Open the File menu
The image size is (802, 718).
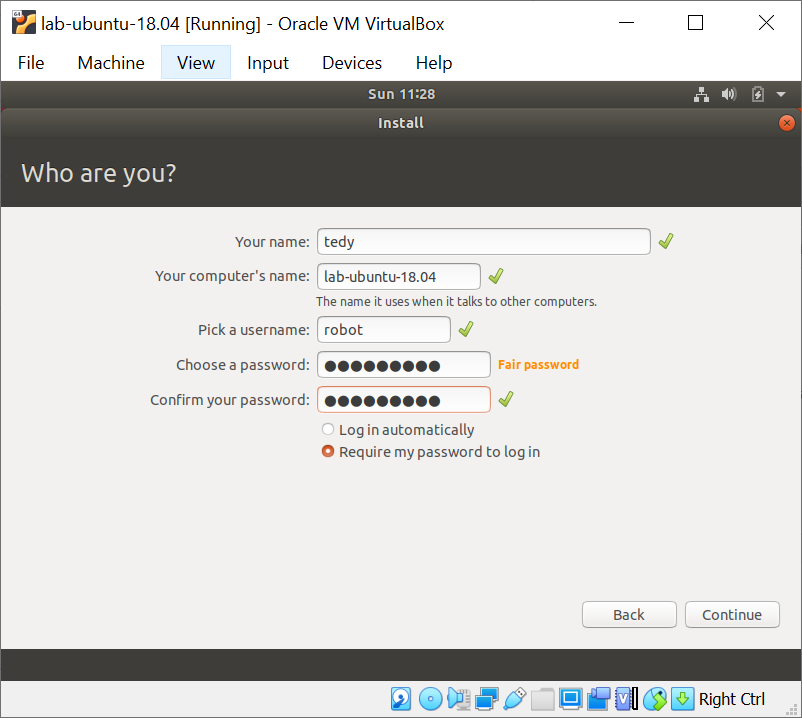[31, 62]
